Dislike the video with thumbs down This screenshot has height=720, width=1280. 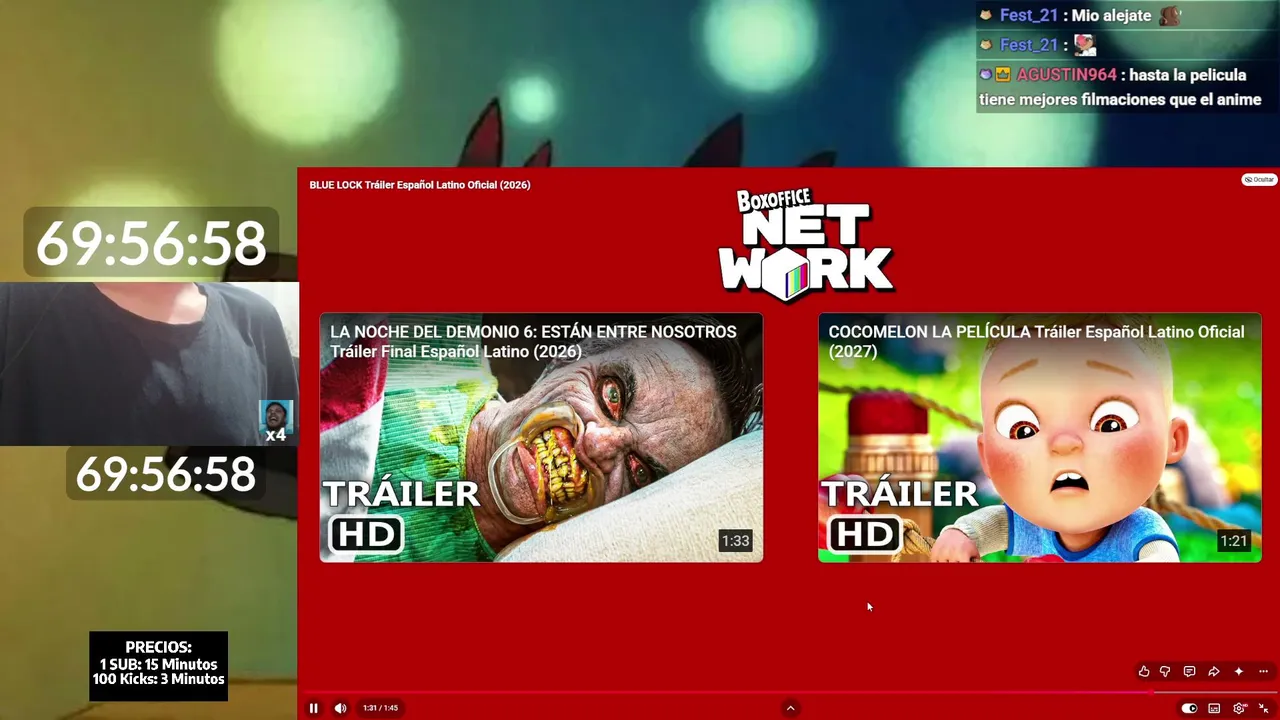point(1165,671)
